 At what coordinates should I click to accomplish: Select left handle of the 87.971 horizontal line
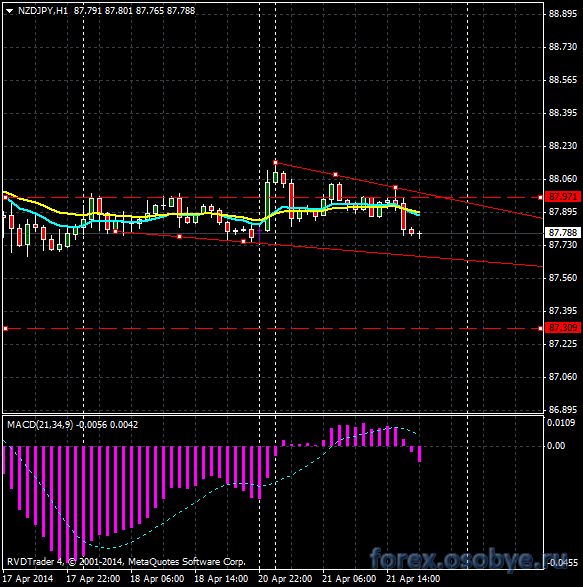point(6,197)
